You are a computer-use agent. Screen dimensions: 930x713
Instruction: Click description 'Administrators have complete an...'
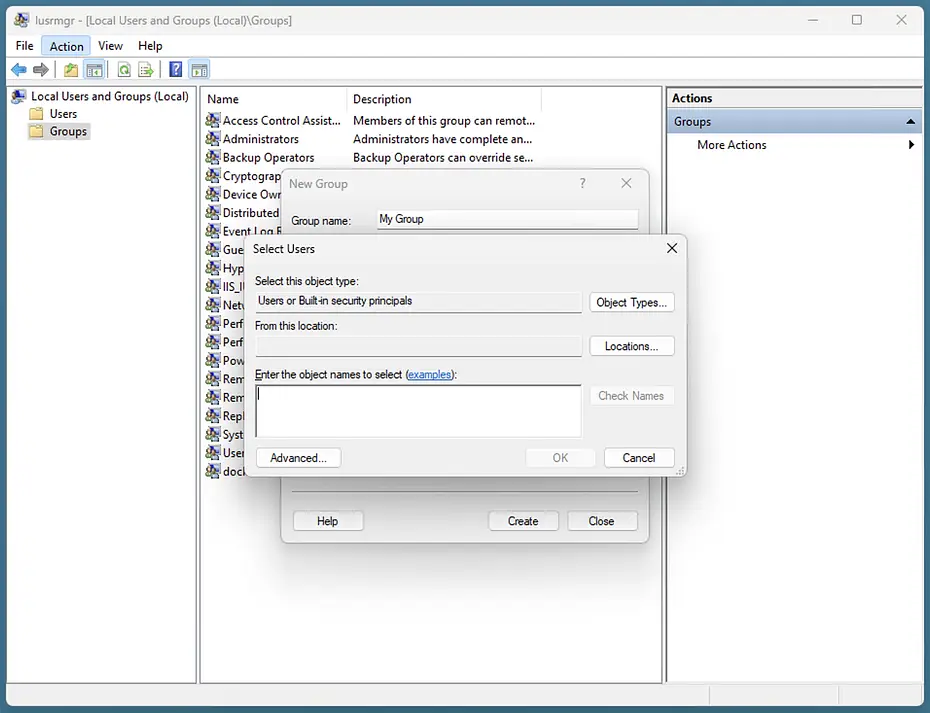click(442, 139)
